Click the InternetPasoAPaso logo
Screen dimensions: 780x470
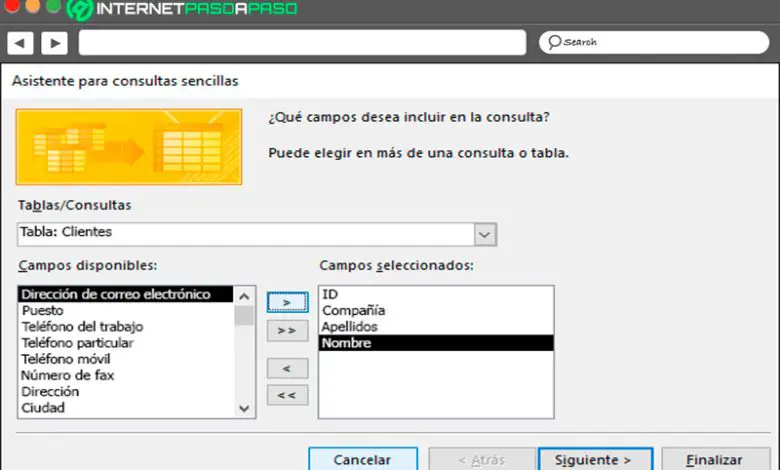(x=182, y=9)
